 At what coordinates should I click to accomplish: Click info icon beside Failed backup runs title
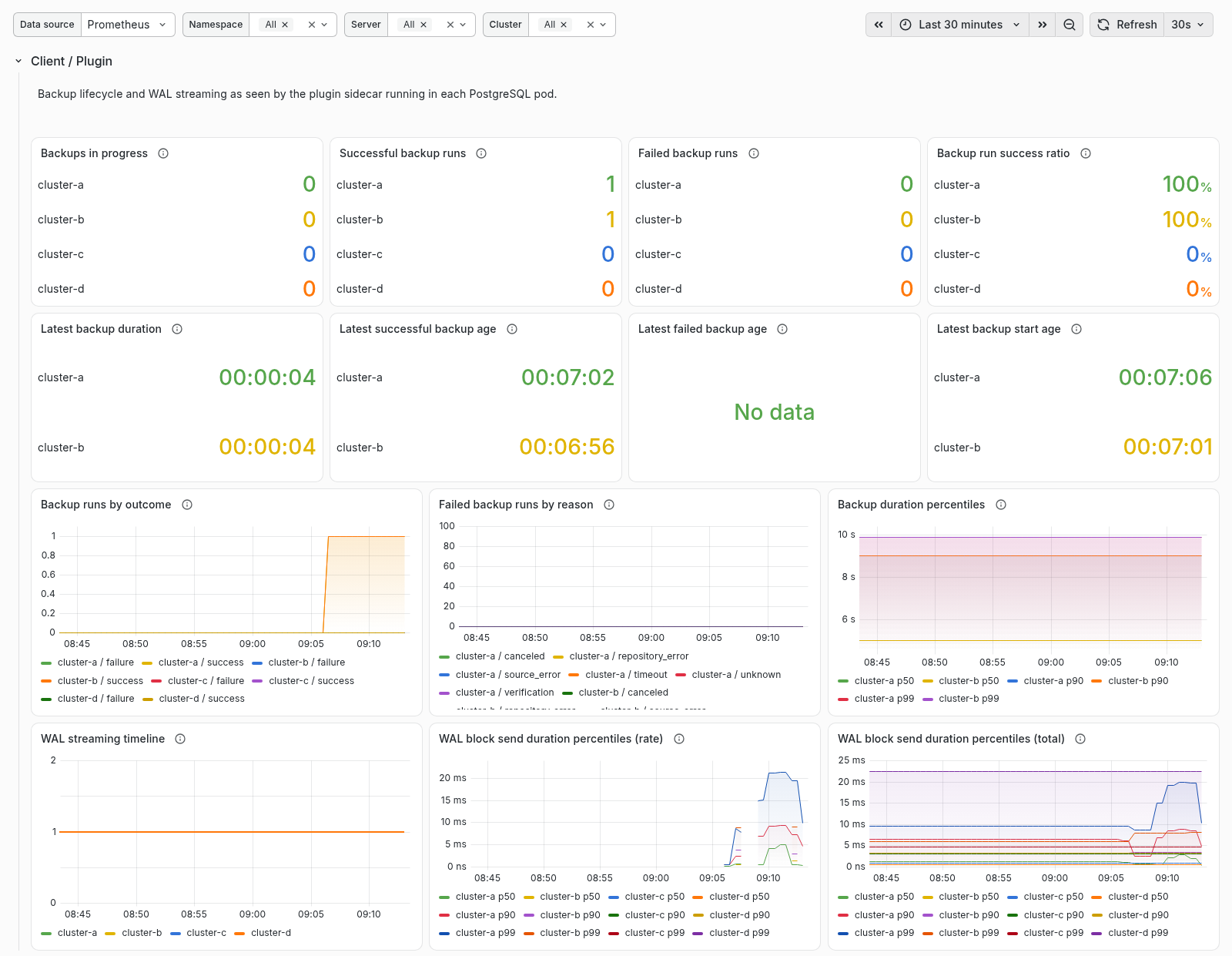(754, 153)
